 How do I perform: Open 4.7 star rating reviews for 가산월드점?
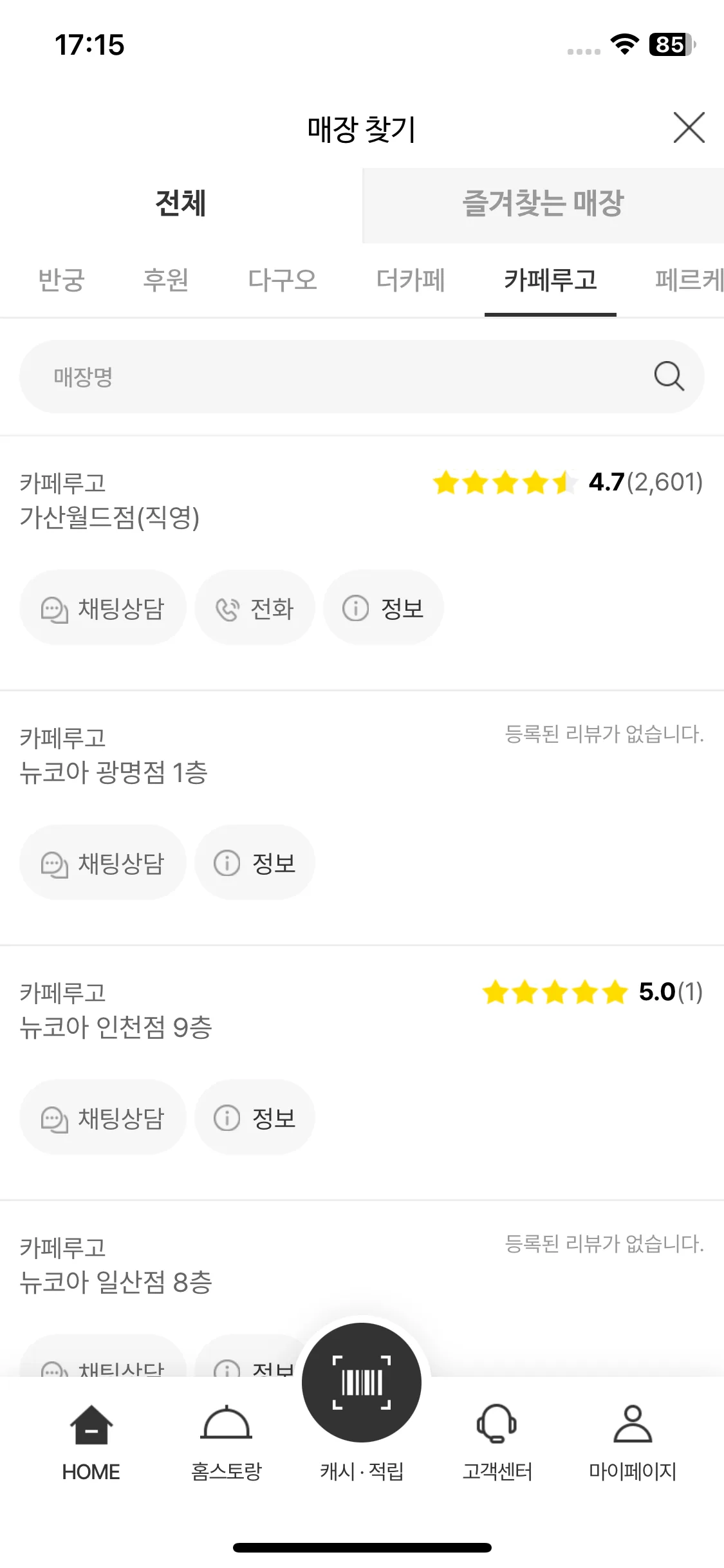[x=568, y=482]
